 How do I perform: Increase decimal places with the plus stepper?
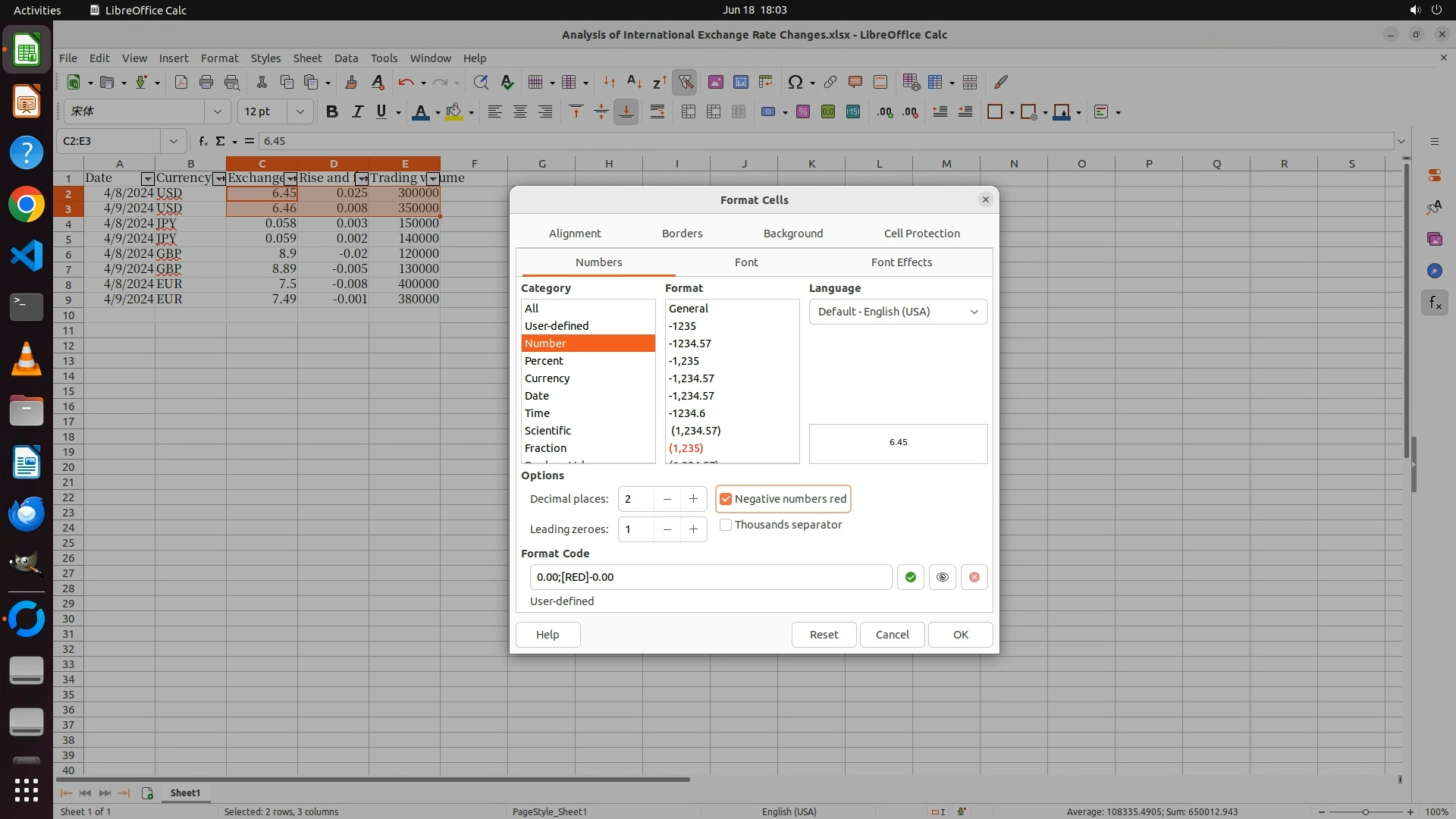tap(693, 499)
